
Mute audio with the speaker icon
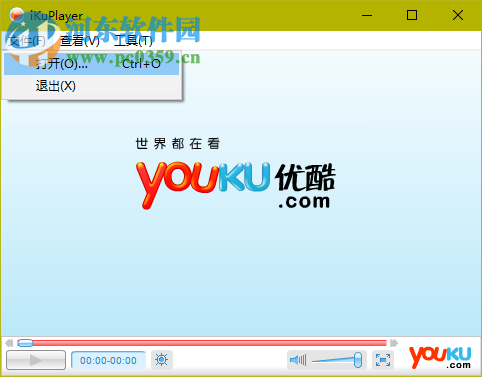298,360
